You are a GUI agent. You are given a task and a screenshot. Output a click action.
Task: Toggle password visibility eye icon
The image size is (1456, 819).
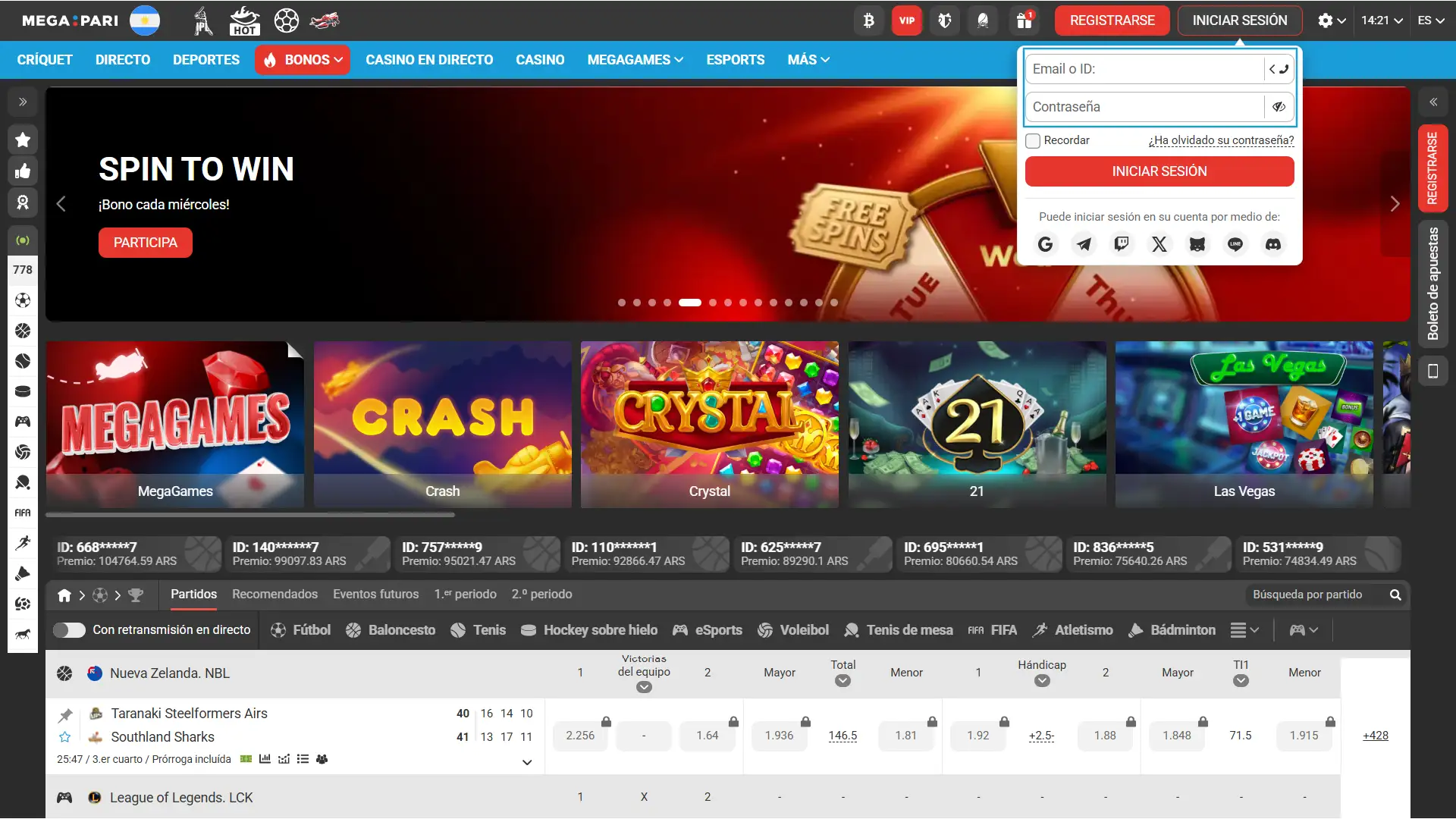[1279, 107]
